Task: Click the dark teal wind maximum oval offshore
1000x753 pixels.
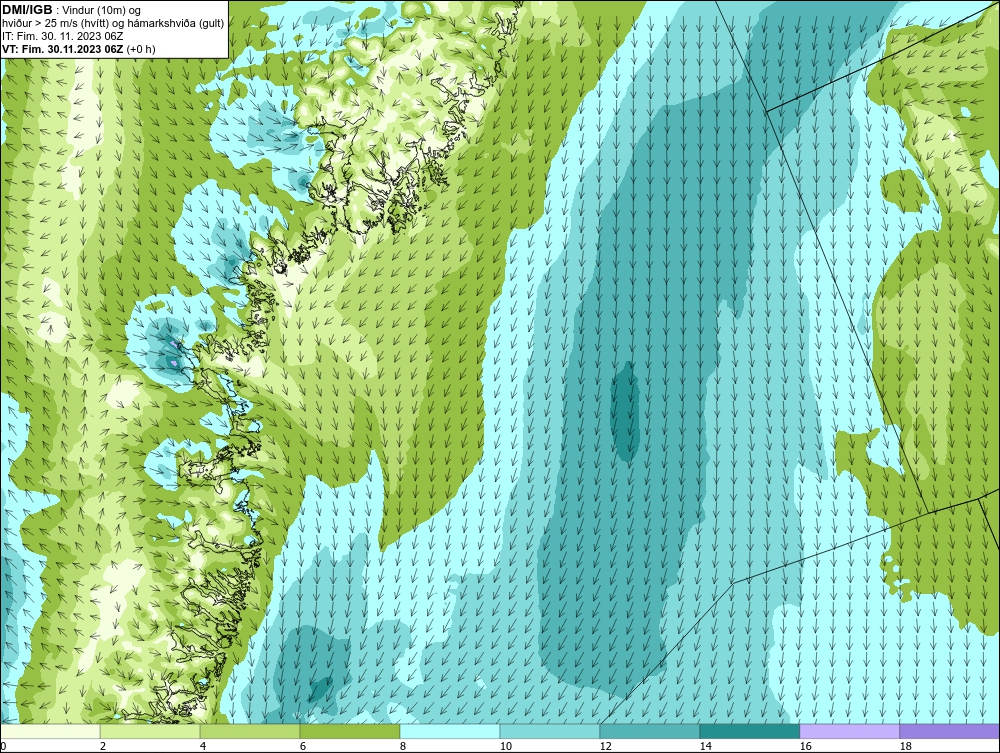Action: pos(626,411)
